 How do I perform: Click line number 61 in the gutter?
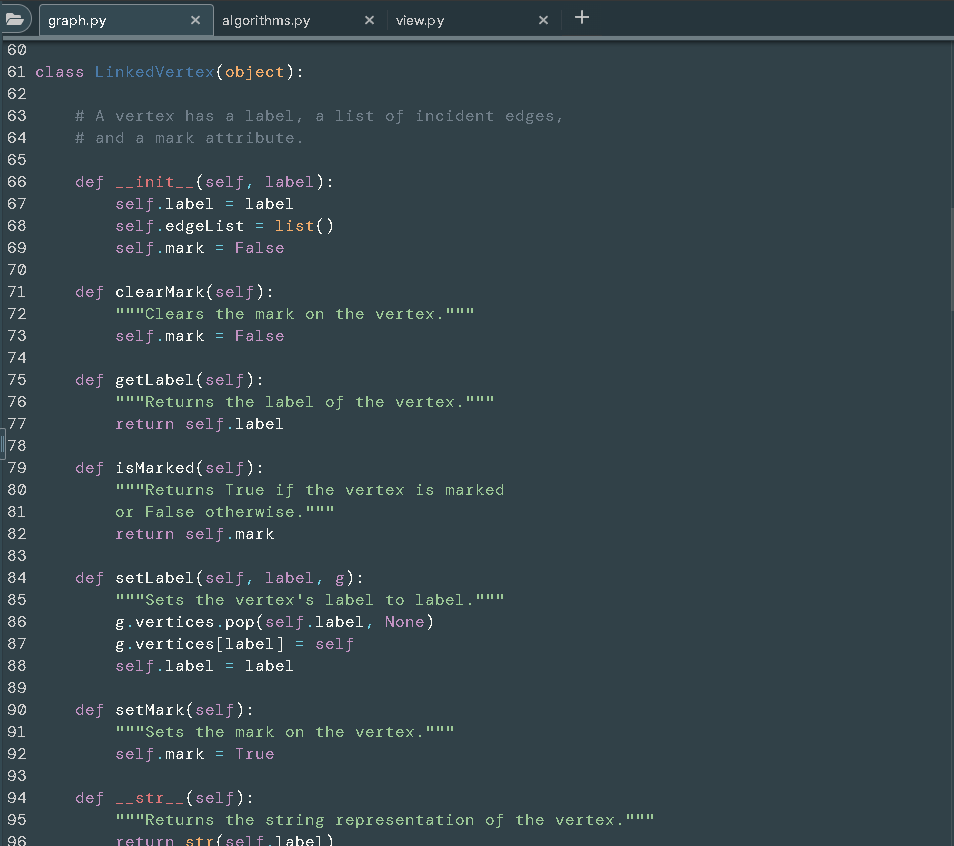tap(16, 71)
